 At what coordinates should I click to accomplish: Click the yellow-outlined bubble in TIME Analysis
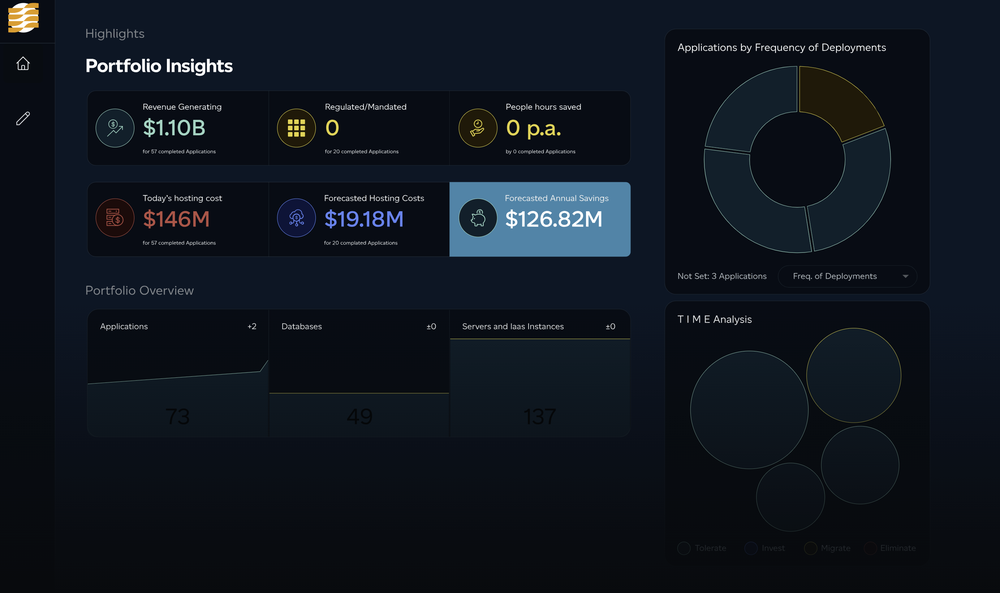(x=854, y=376)
